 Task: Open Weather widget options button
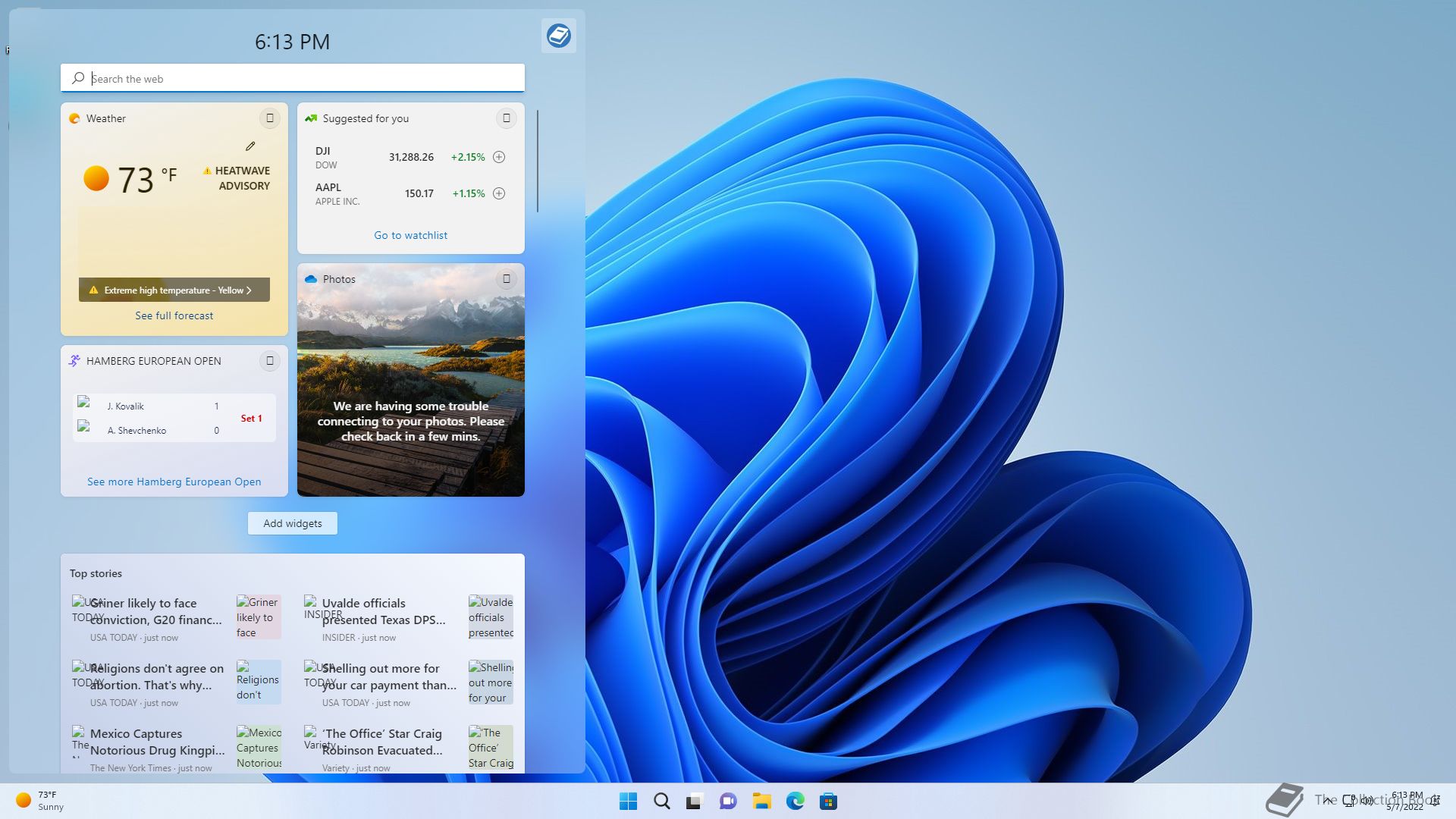click(x=270, y=118)
